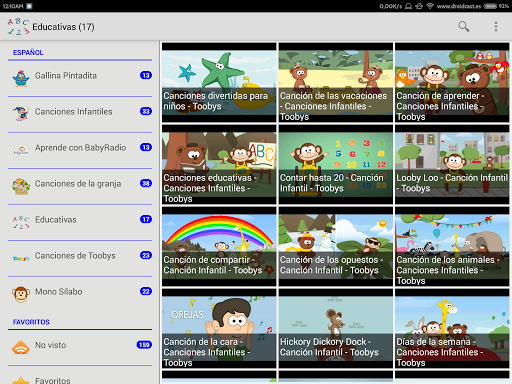The width and height of the screenshot is (512, 384).
Task: Open Contar hasta 20 video thumbnail
Action: pyautogui.click(x=336, y=164)
